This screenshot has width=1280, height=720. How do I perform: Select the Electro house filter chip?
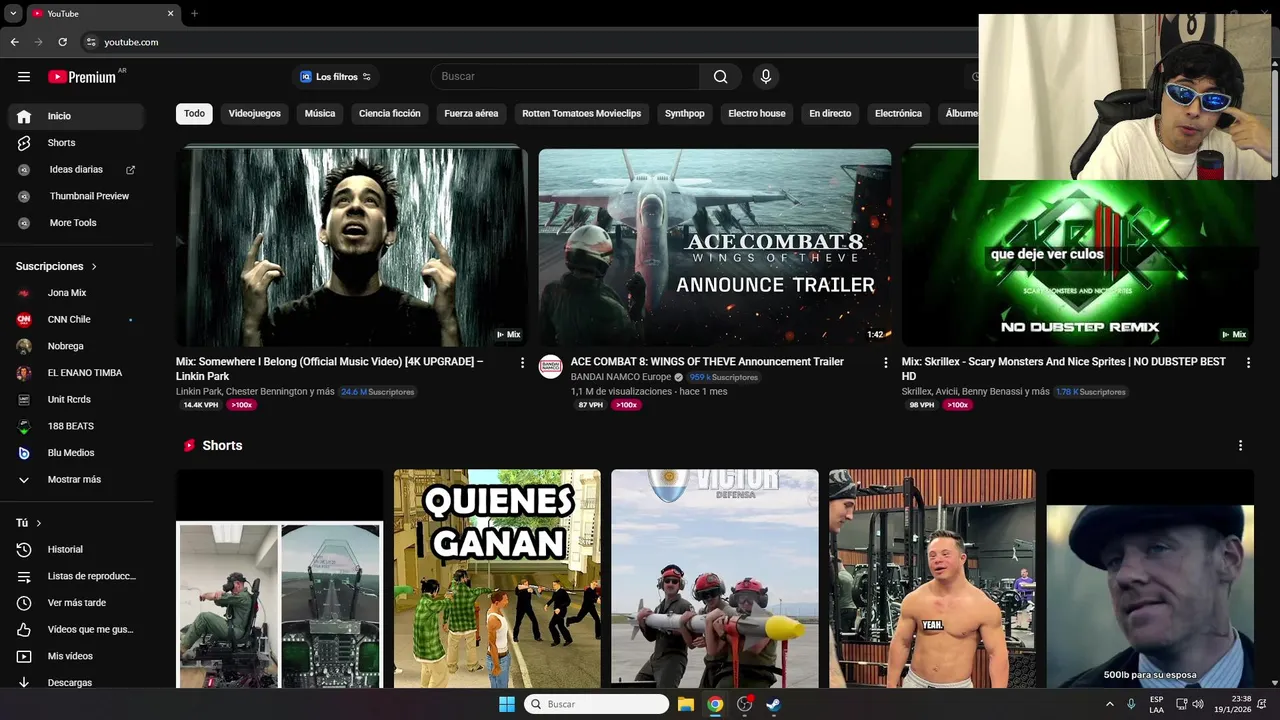757,114
